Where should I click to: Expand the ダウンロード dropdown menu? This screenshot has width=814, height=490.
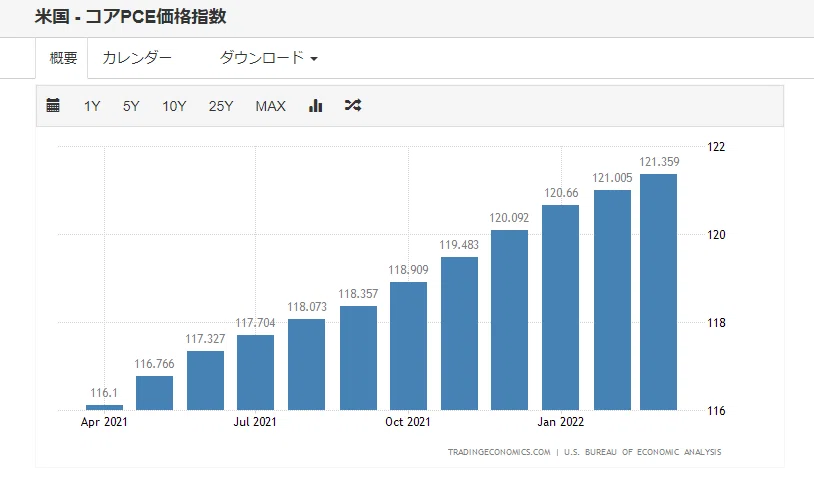point(268,58)
